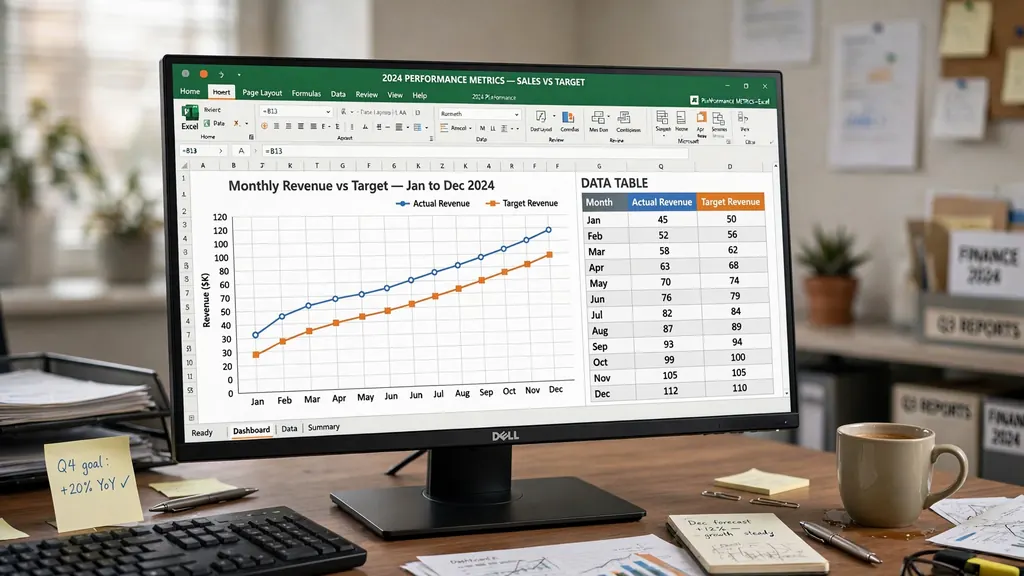Click the Sangah icon in Microsoft group

click(x=662, y=118)
